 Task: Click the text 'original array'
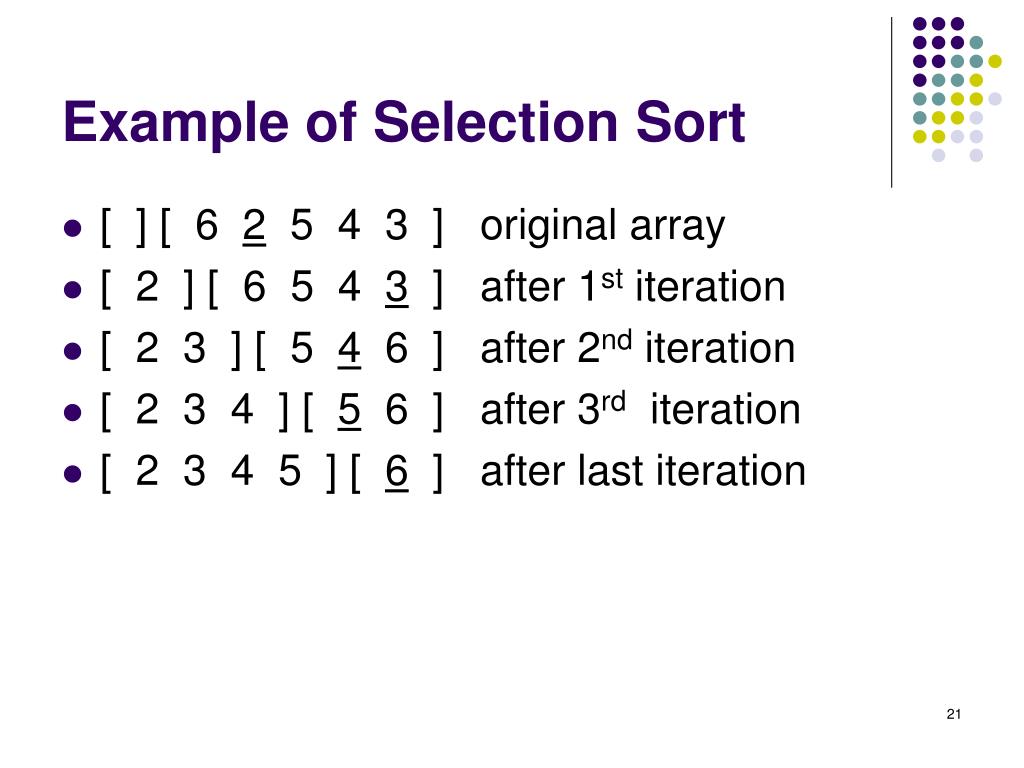pos(602,227)
